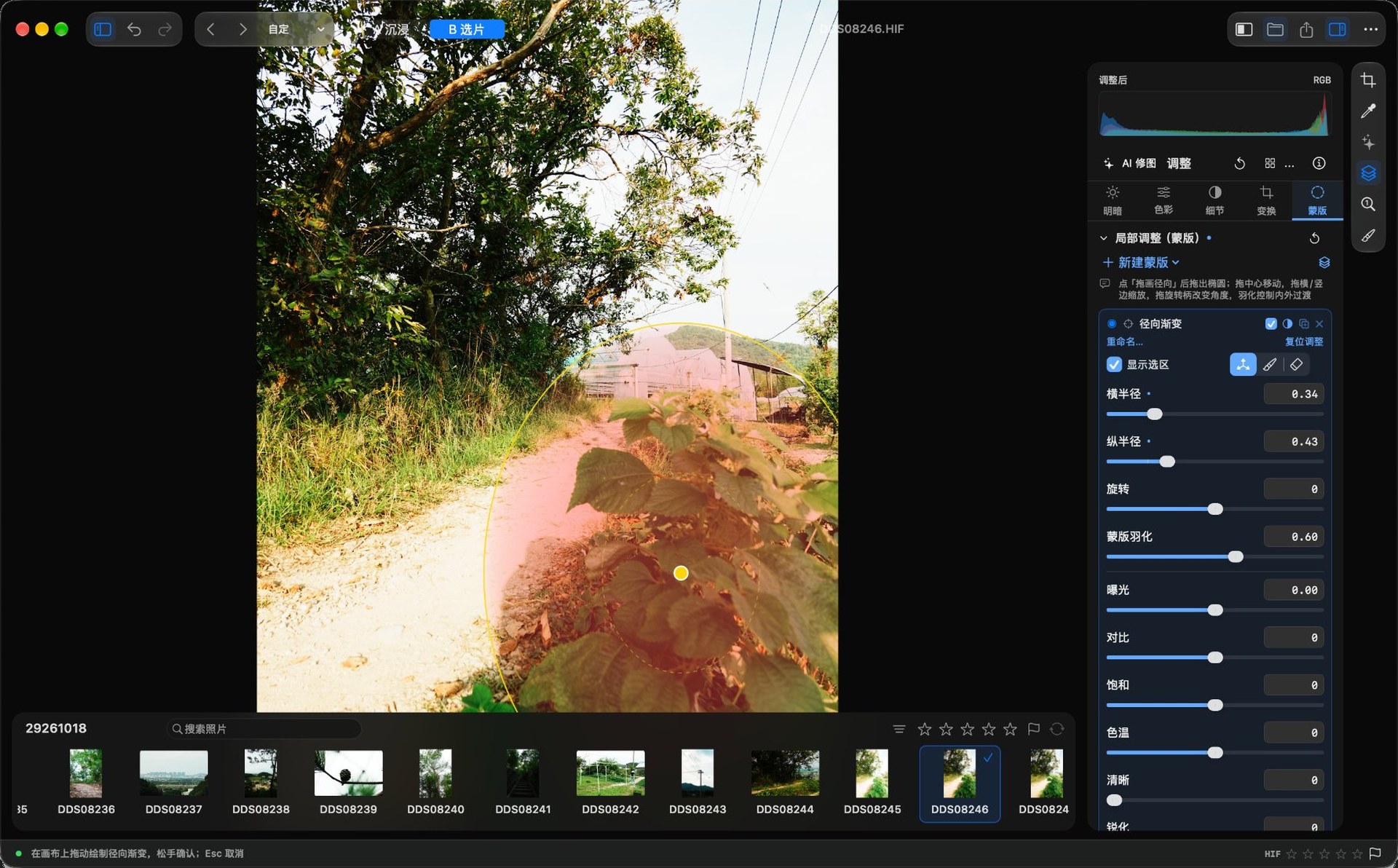The image size is (1398, 868).
Task: Open the layers tool in the right toolbar
Action: point(1368,173)
